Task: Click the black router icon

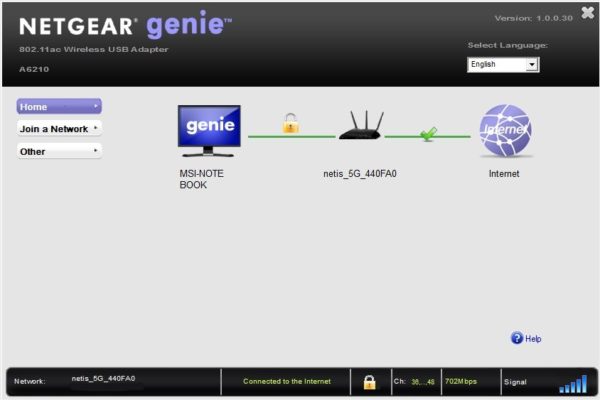Action: (361, 125)
